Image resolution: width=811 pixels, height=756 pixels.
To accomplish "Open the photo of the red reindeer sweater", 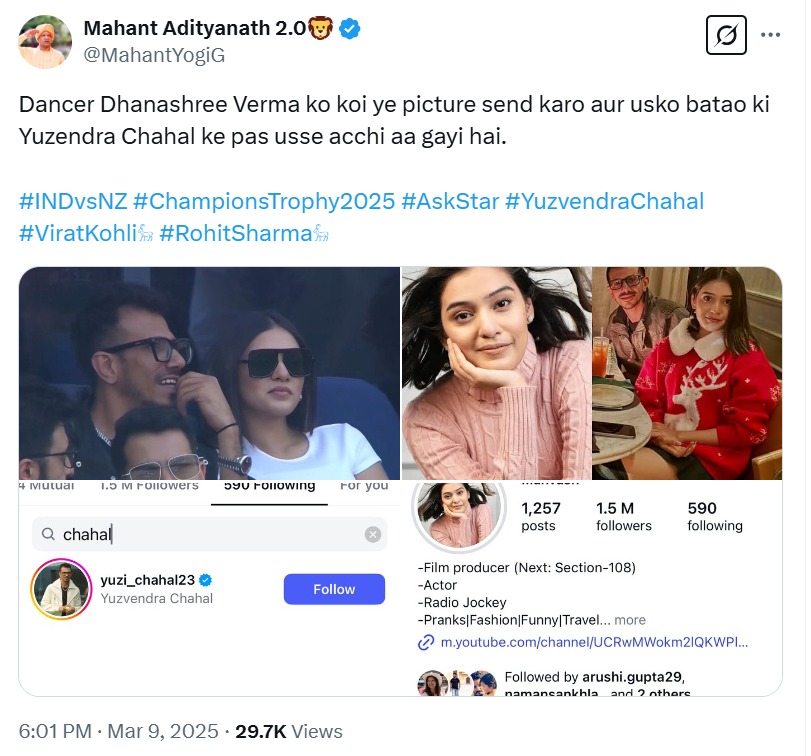I will click(x=686, y=373).
